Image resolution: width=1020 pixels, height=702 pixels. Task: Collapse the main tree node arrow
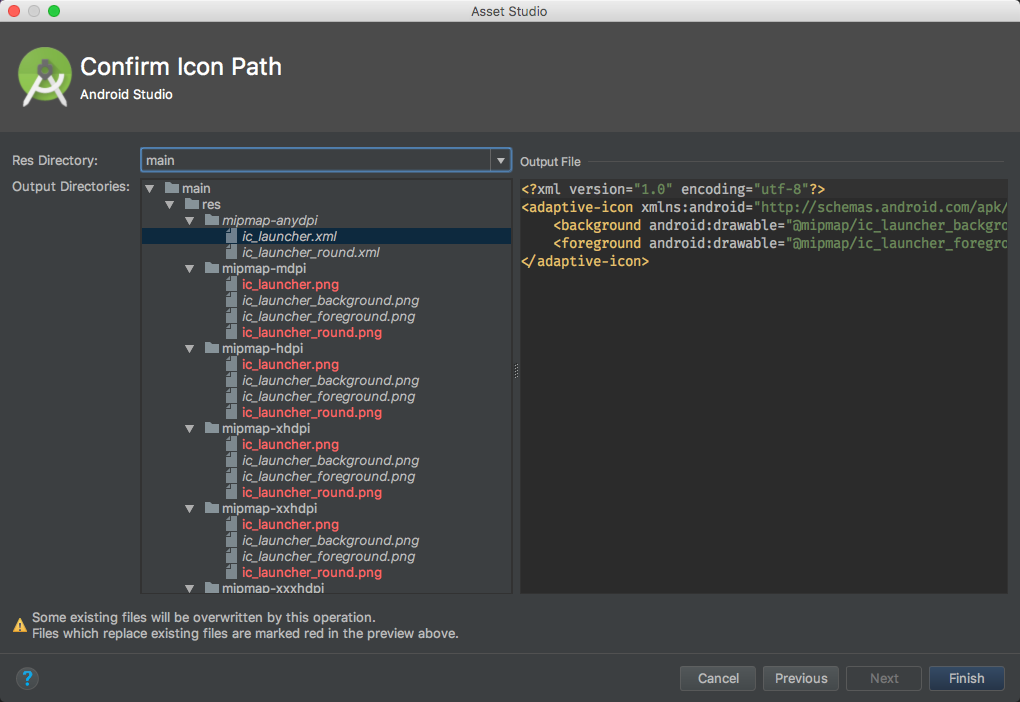click(x=150, y=189)
